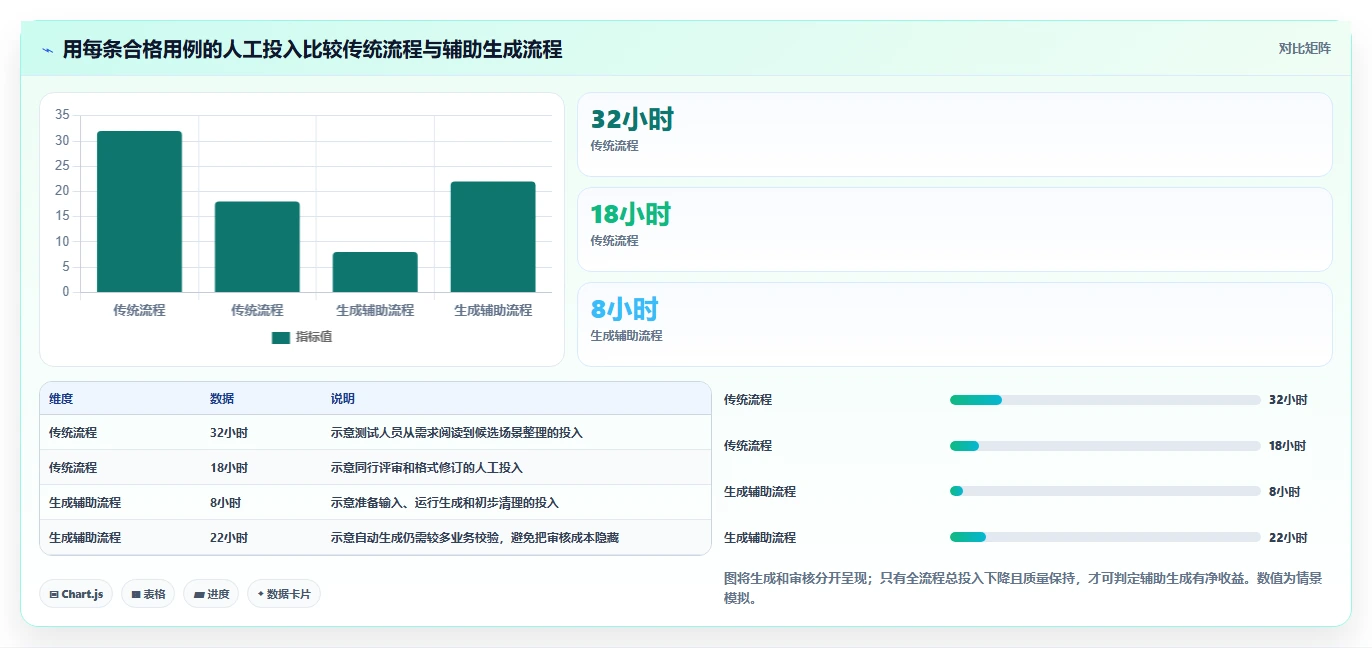
Task: Click the 对比矩阵 label in the header
Action: tap(1305, 48)
